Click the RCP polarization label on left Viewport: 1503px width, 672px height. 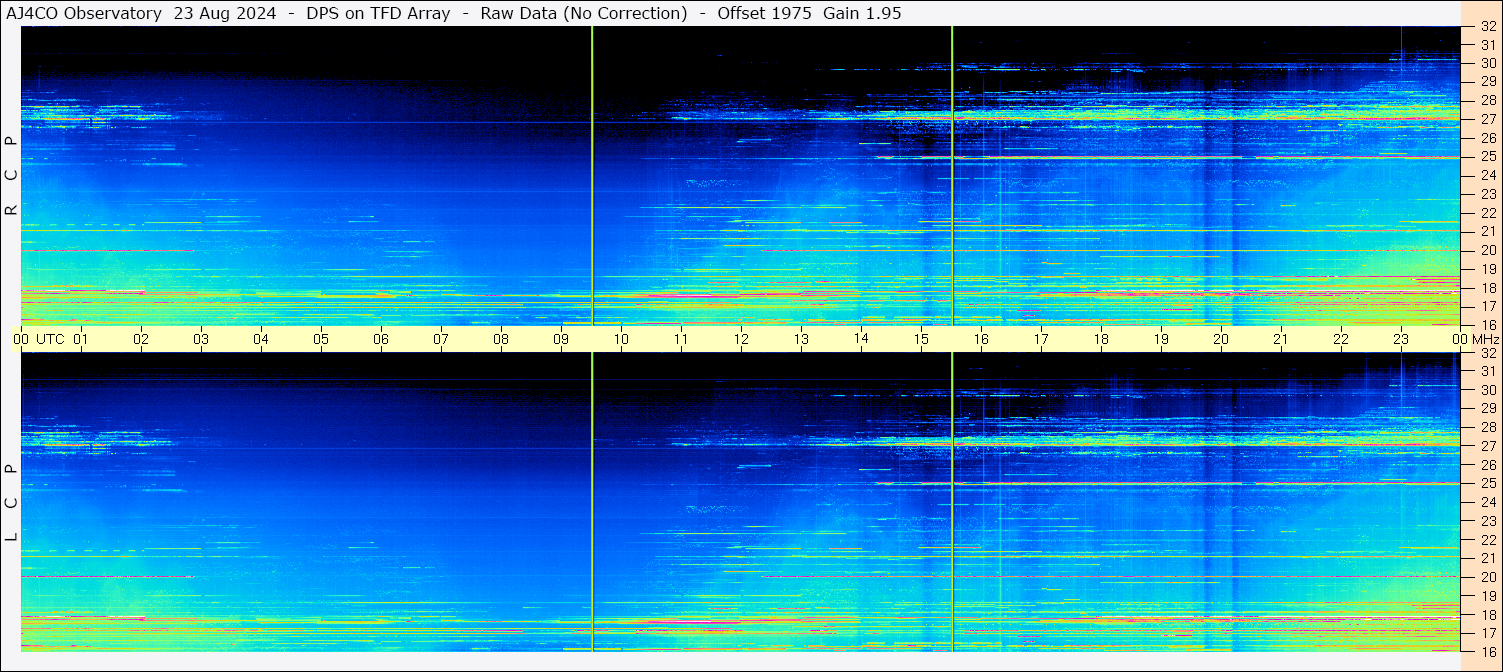[x=11, y=175]
